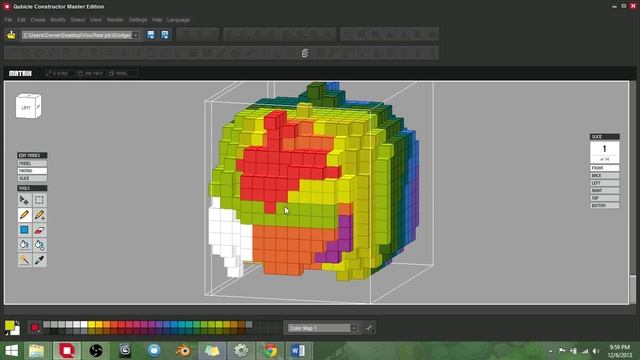Set slice direction to RIGHT
640x360 pixels.
(604, 190)
